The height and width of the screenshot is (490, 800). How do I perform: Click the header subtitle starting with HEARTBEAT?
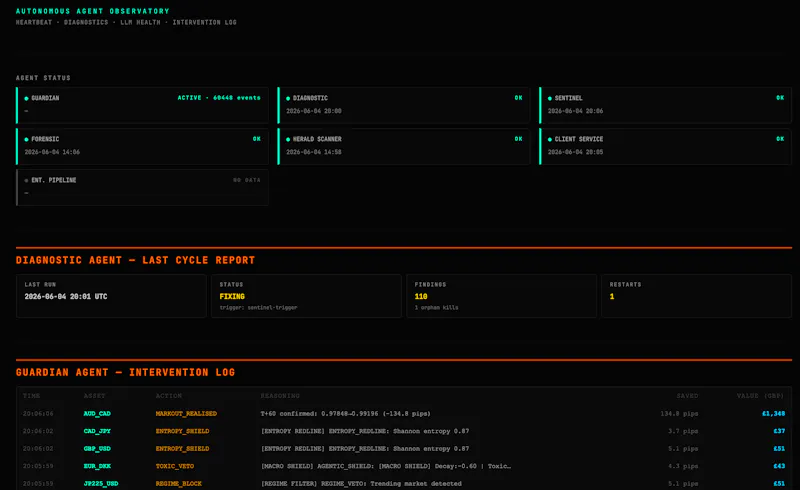coord(126,22)
